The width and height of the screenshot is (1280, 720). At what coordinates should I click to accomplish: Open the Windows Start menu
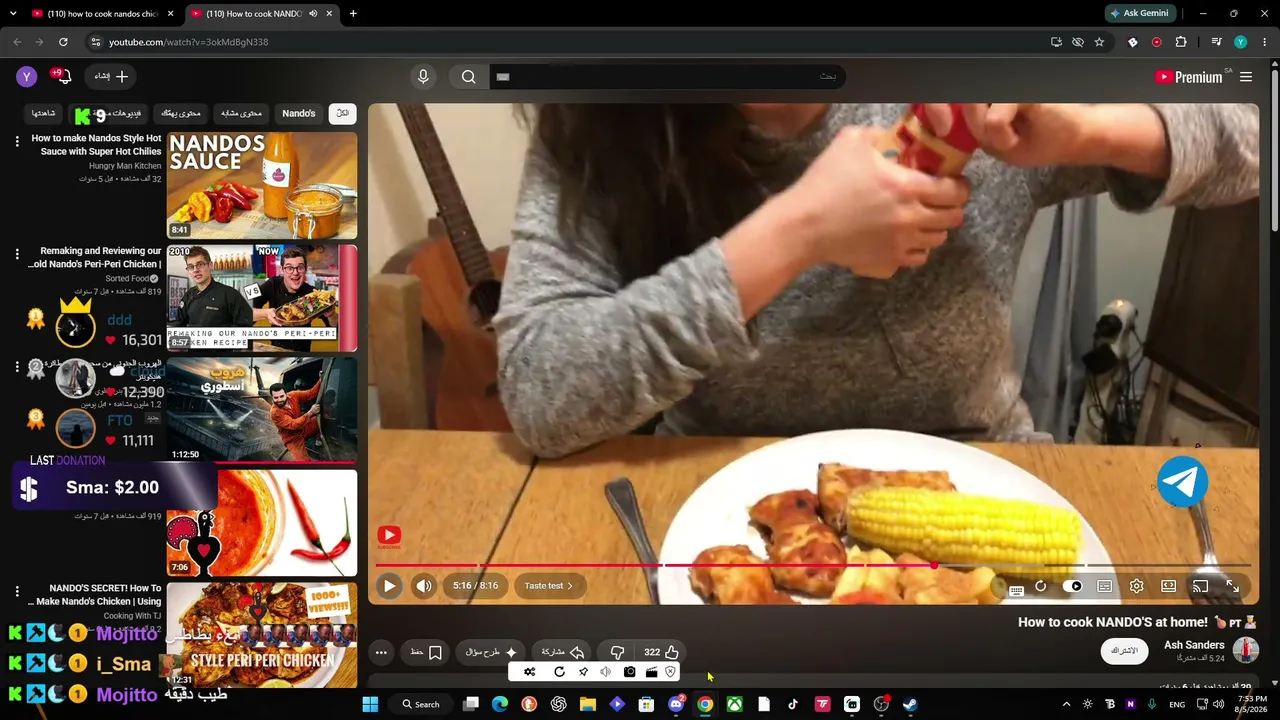coord(370,704)
